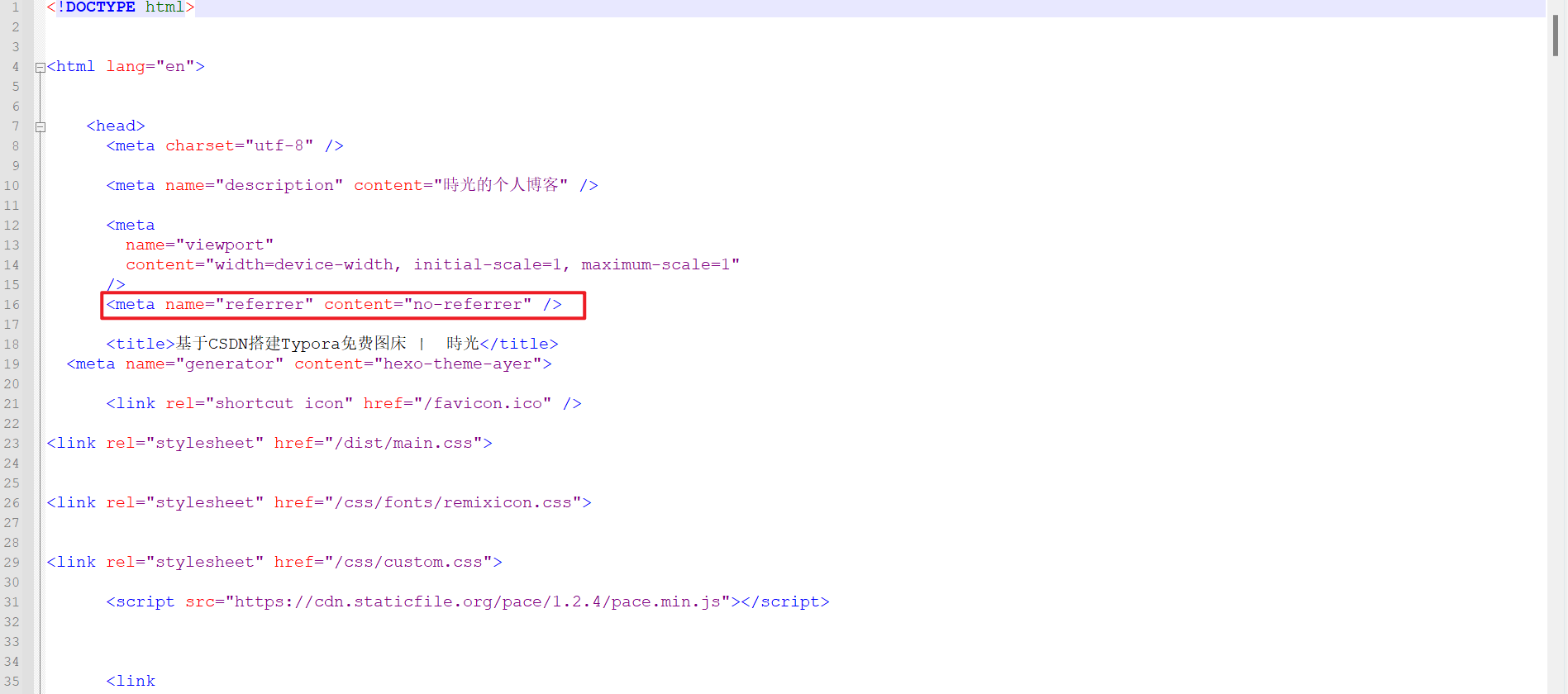Click line number 16 in the gutter
Image resolution: width=1568 pixels, height=694 pixels.
12,305
